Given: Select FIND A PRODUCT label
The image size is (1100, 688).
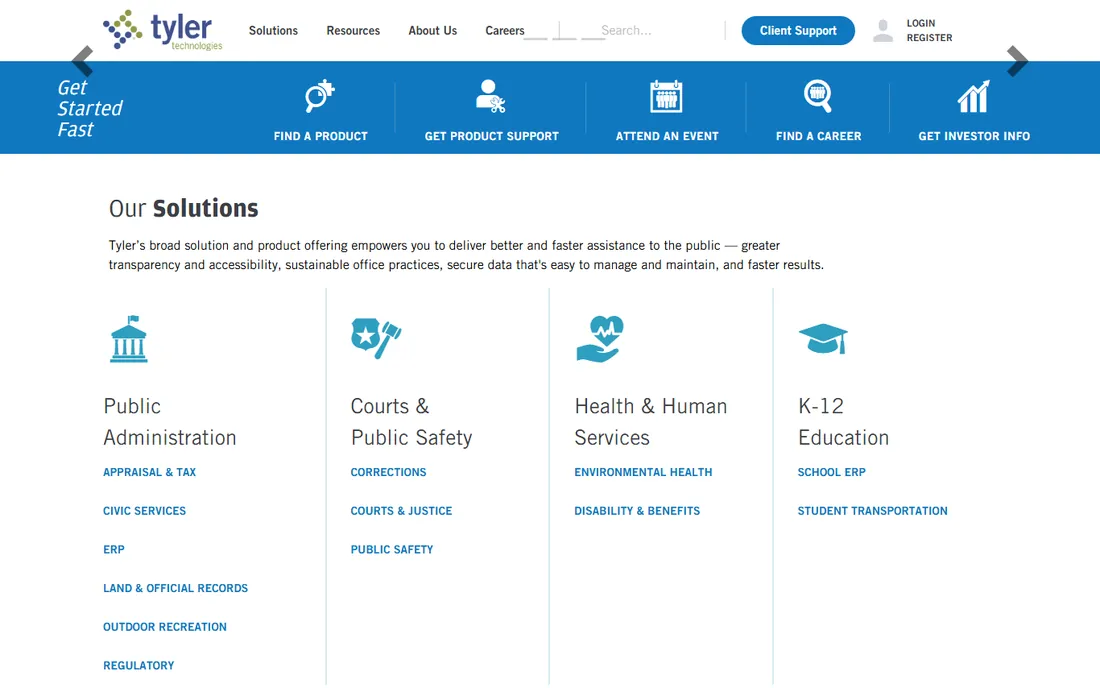Looking at the screenshot, I should [x=321, y=136].
